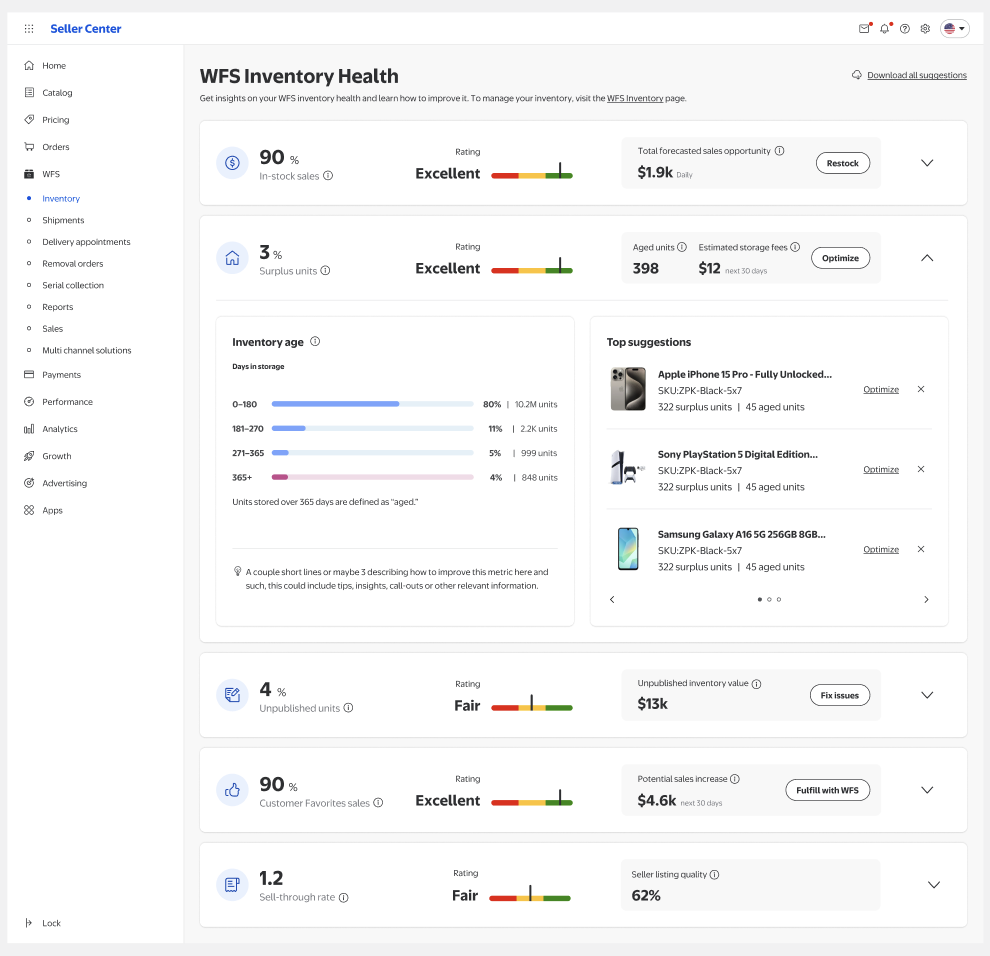Click info icon beside Aged units
This screenshot has height=956, width=990.
pos(682,247)
